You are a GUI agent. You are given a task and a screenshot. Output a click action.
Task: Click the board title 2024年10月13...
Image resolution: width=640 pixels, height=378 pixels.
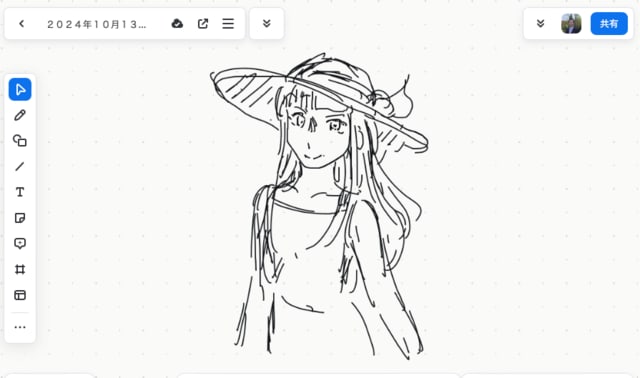tap(97, 24)
